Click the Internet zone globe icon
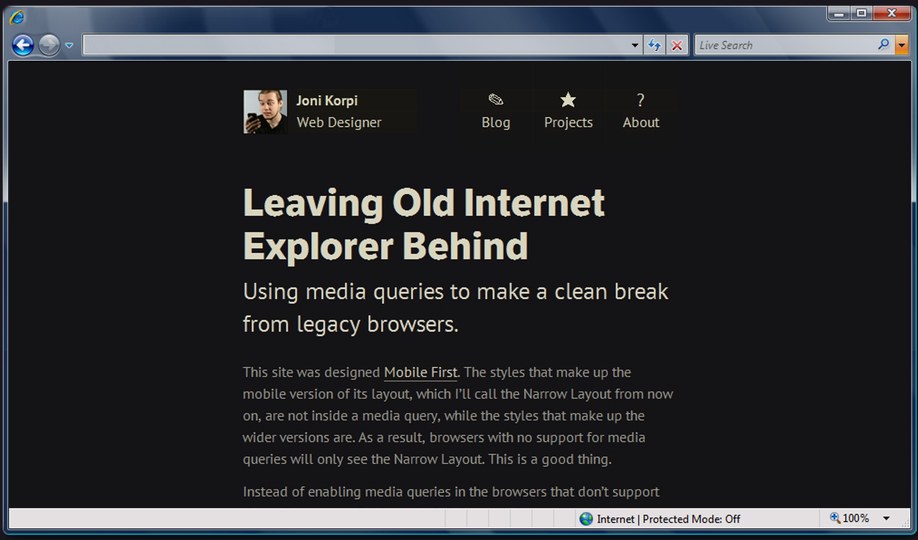The image size is (918, 540). 586,519
